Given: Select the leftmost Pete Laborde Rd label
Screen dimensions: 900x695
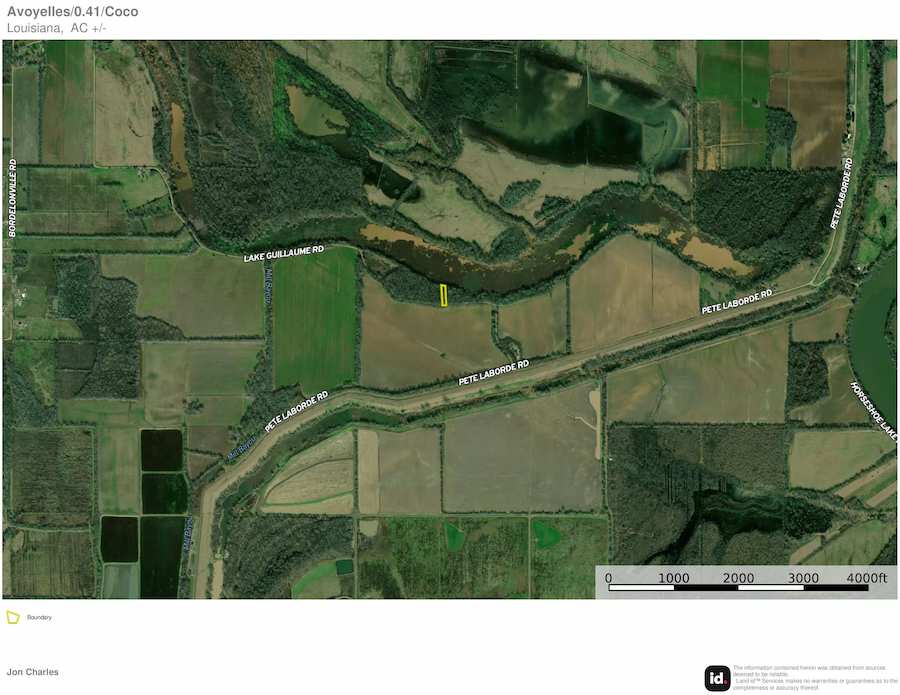Looking at the screenshot, I should pos(296,411).
